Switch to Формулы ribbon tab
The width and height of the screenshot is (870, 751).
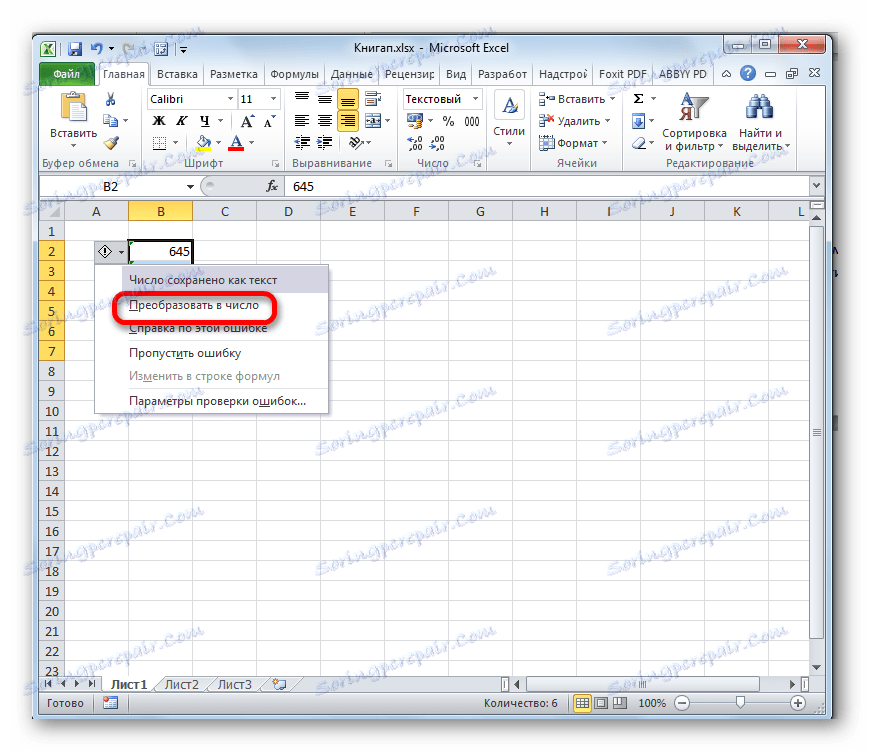294,74
